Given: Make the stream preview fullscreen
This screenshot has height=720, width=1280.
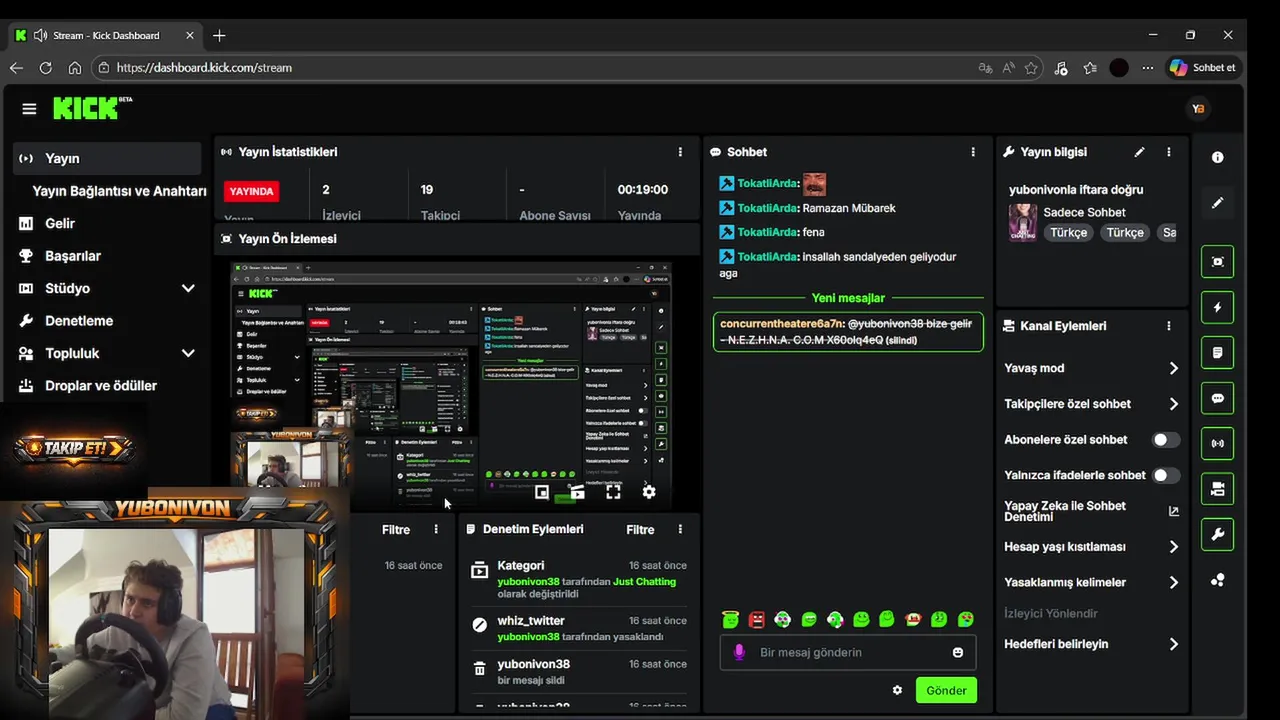Looking at the screenshot, I should tap(613, 492).
